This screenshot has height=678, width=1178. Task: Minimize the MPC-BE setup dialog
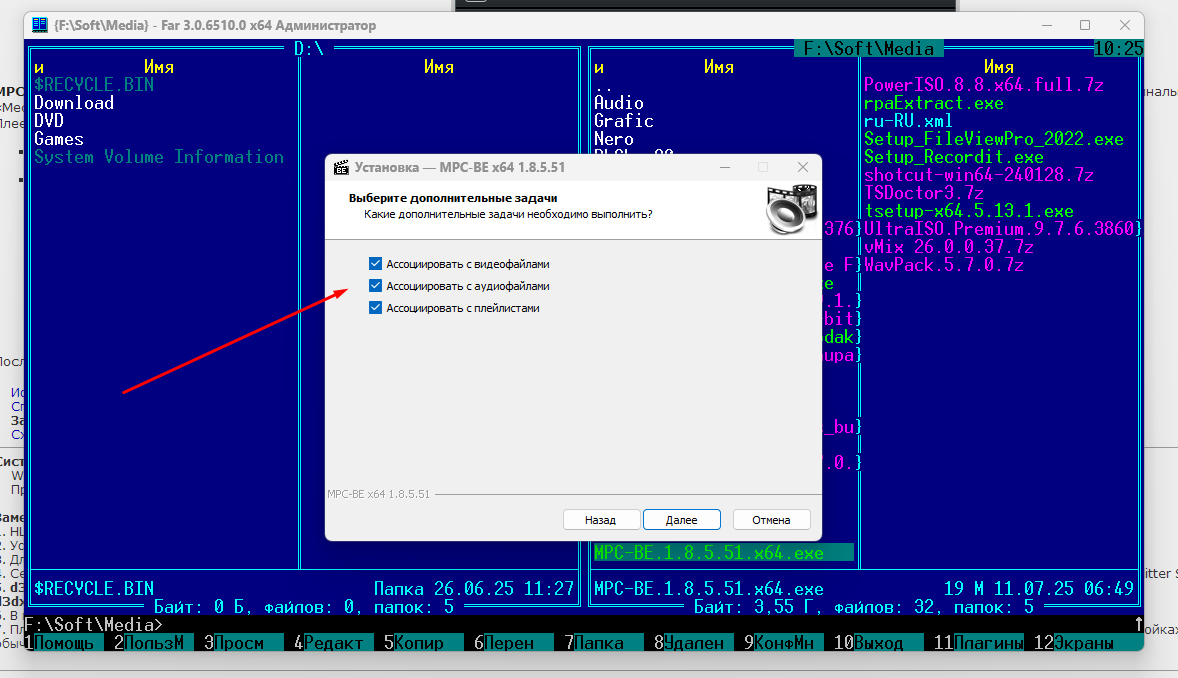[x=725, y=167]
